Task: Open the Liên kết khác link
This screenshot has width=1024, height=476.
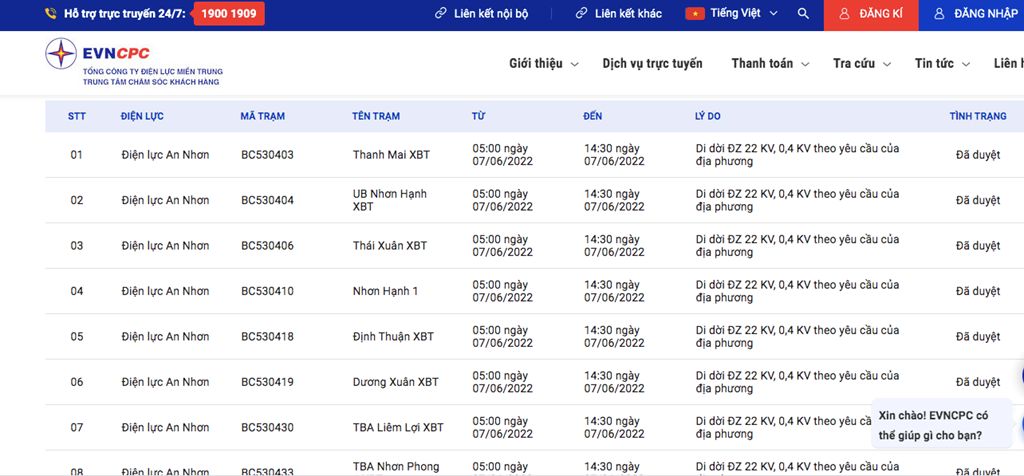Action: pos(627,14)
